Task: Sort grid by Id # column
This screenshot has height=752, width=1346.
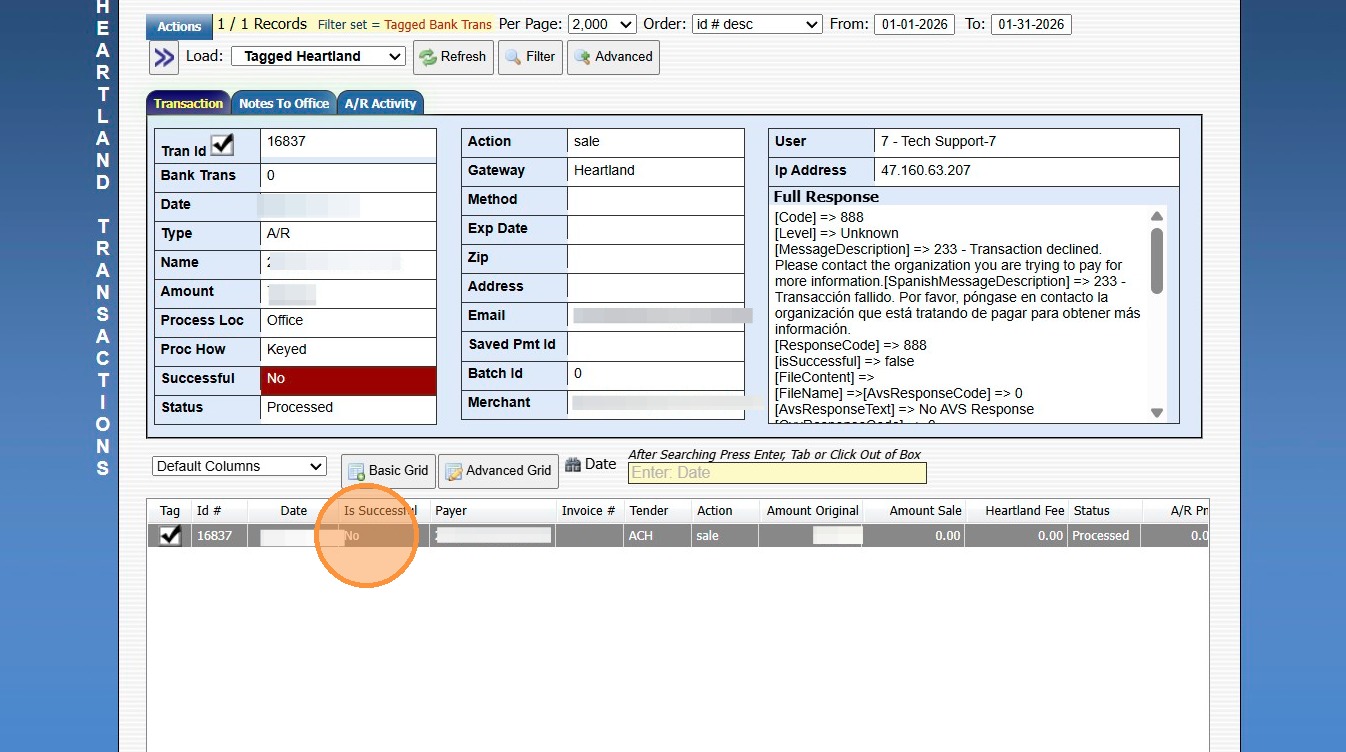Action: point(219,510)
